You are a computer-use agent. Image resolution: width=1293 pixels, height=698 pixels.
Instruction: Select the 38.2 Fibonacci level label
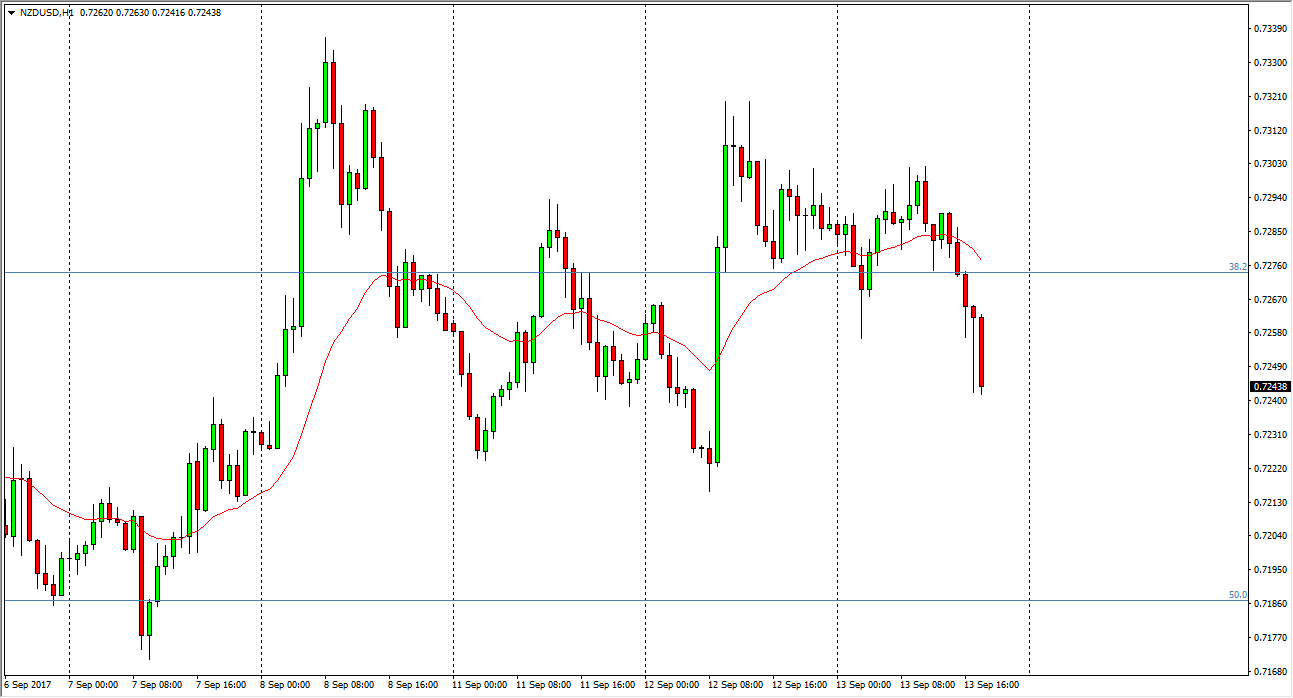click(x=1237, y=267)
